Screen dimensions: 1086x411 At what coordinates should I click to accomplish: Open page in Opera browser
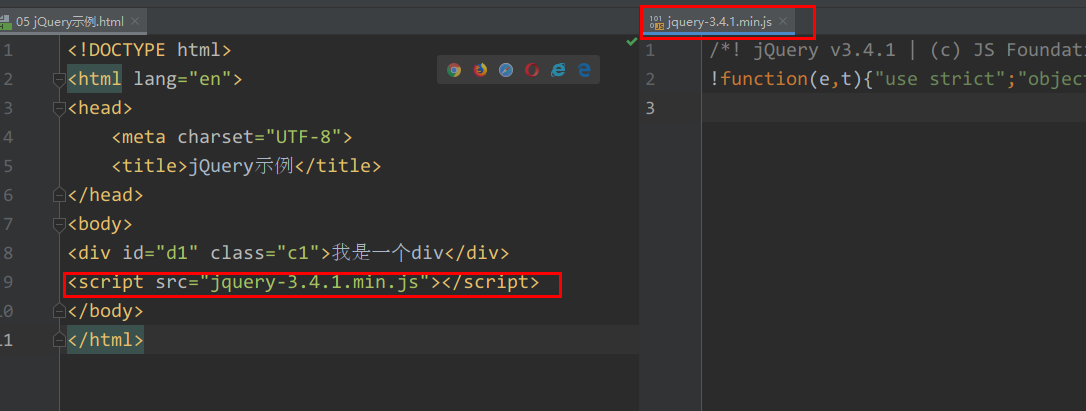click(x=532, y=69)
